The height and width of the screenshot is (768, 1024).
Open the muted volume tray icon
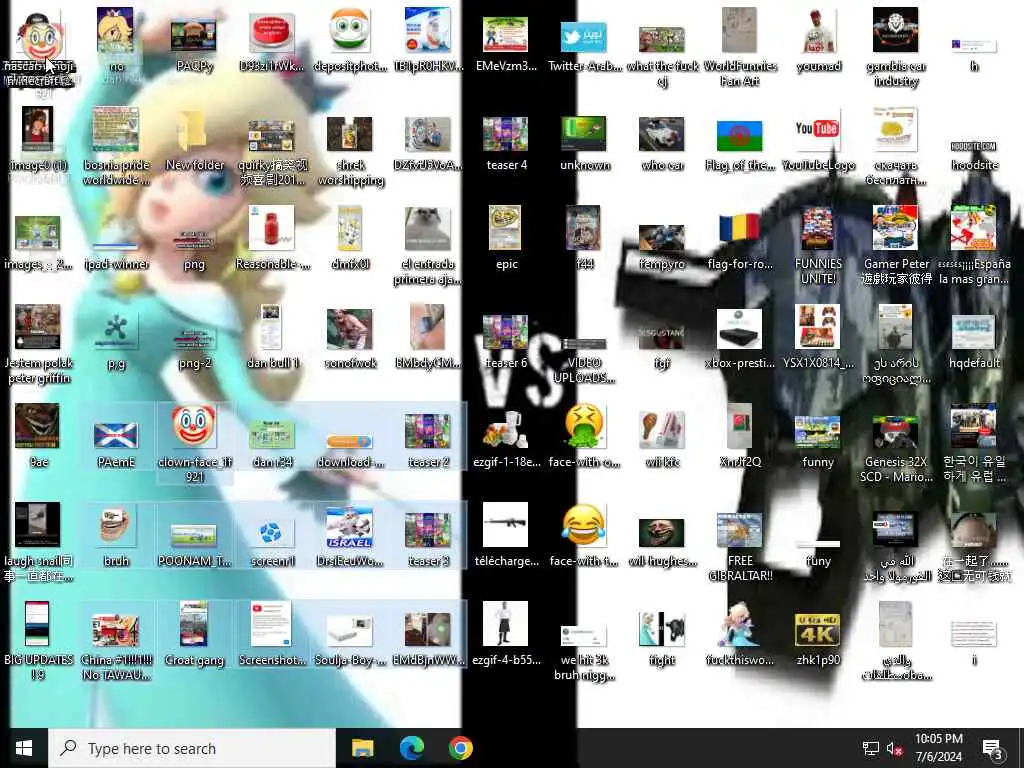pyautogui.click(x=895, y=748)
